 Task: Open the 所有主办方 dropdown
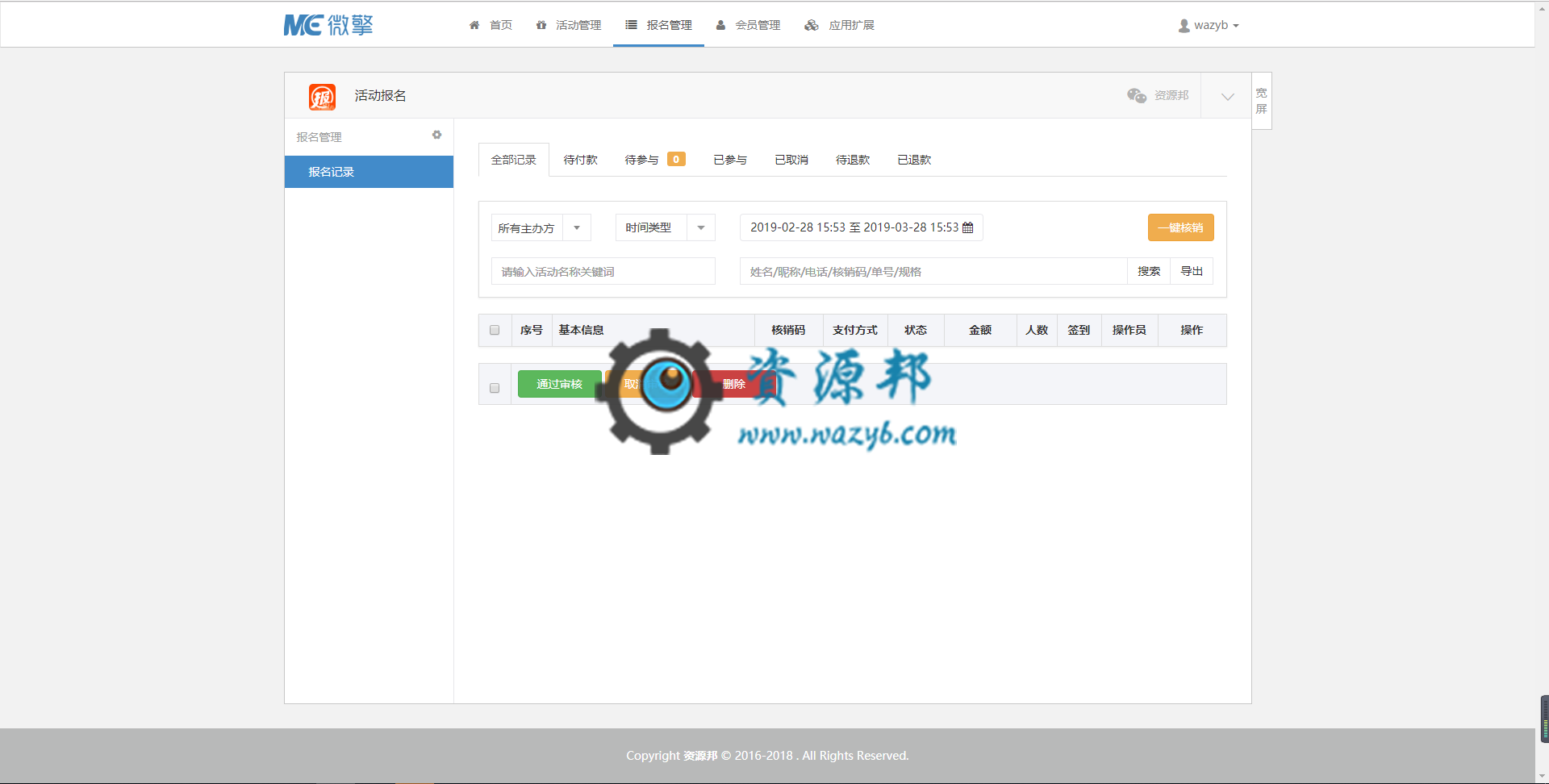541,228
